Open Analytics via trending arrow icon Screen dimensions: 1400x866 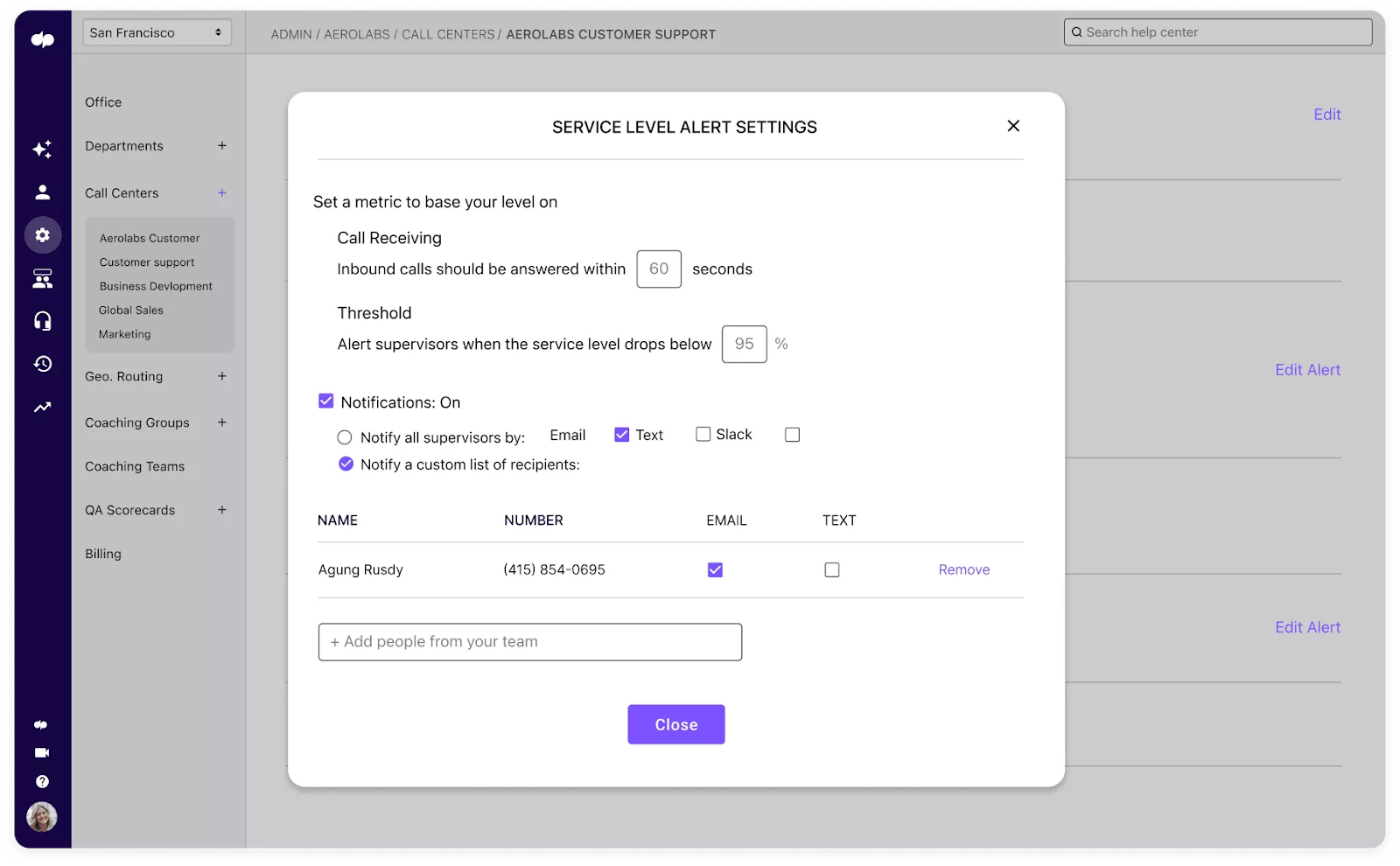coord(42,407)
